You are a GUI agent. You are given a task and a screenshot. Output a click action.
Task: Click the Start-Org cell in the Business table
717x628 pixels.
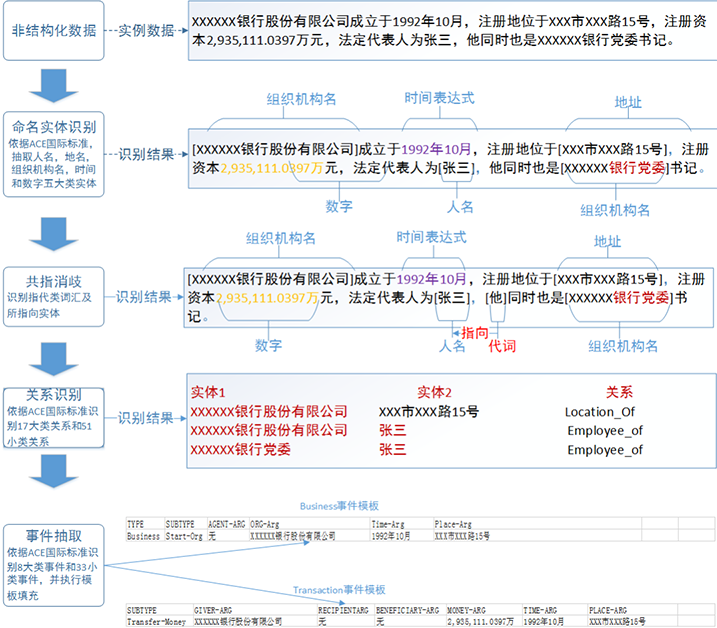click(x=183, y=535)
